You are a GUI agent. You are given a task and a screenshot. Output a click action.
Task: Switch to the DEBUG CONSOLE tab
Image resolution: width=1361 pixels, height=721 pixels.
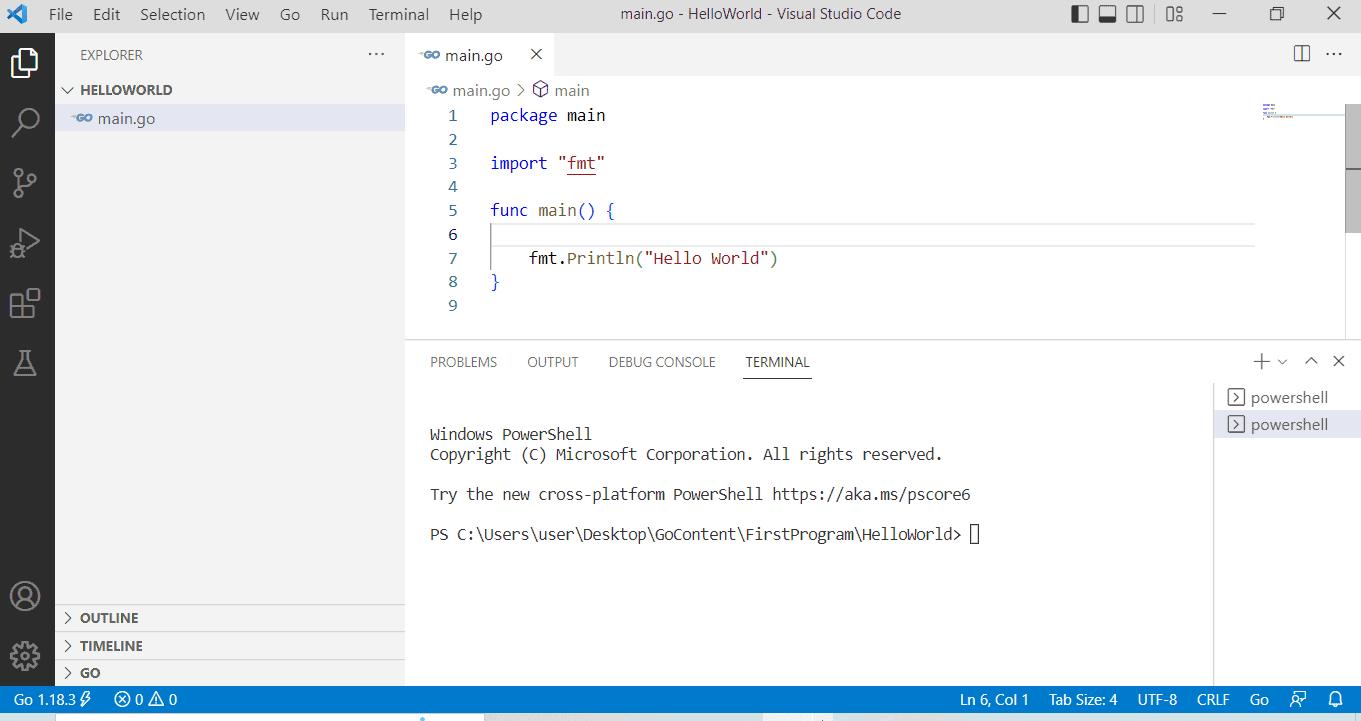pos(661,362)
